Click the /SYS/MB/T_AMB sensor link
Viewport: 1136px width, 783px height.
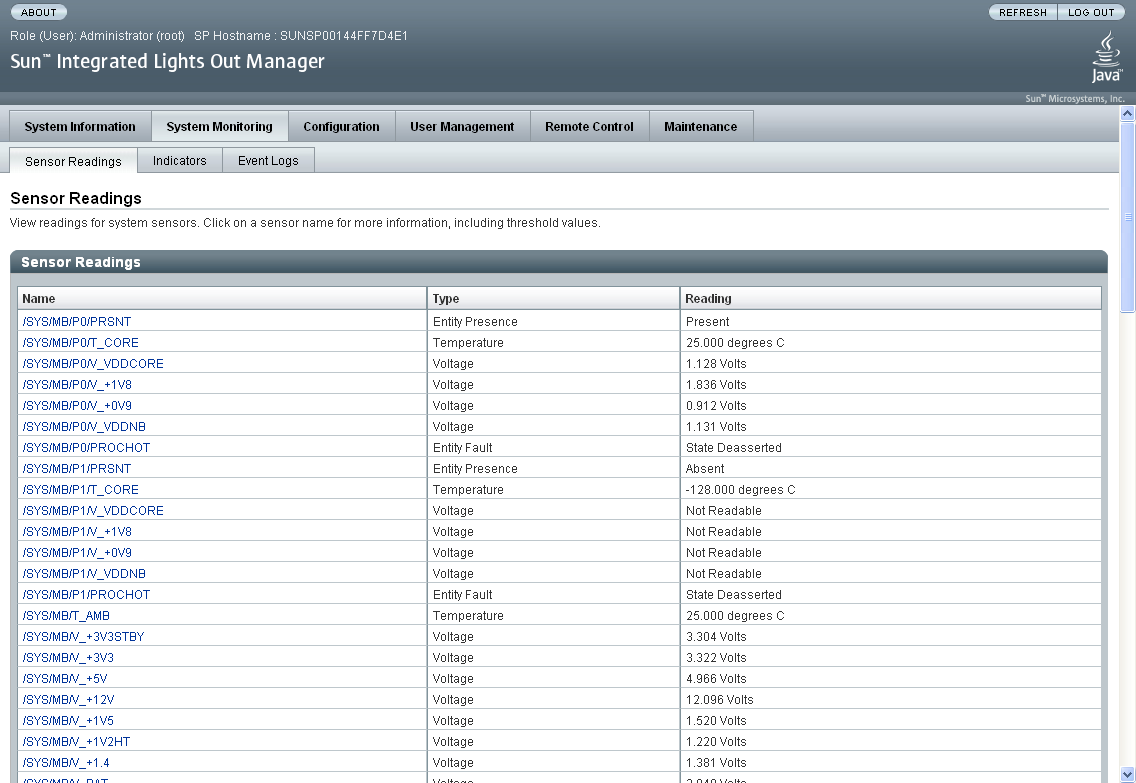tap(66, 616)
